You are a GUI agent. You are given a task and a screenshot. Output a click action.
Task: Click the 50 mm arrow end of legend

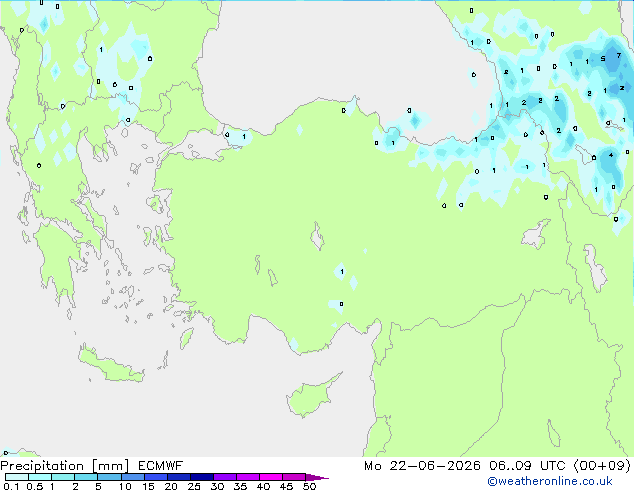click(317, 477)
